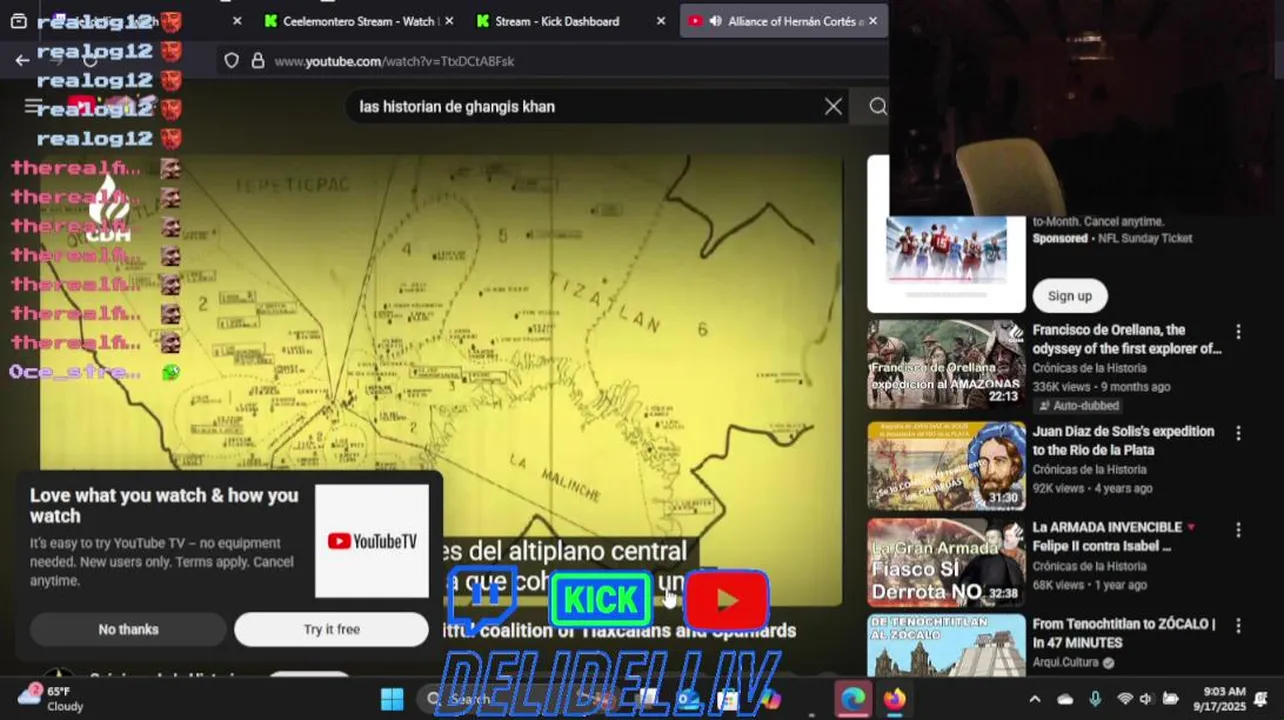Open the 9:03 AM clock calendar

(1220, 698)
